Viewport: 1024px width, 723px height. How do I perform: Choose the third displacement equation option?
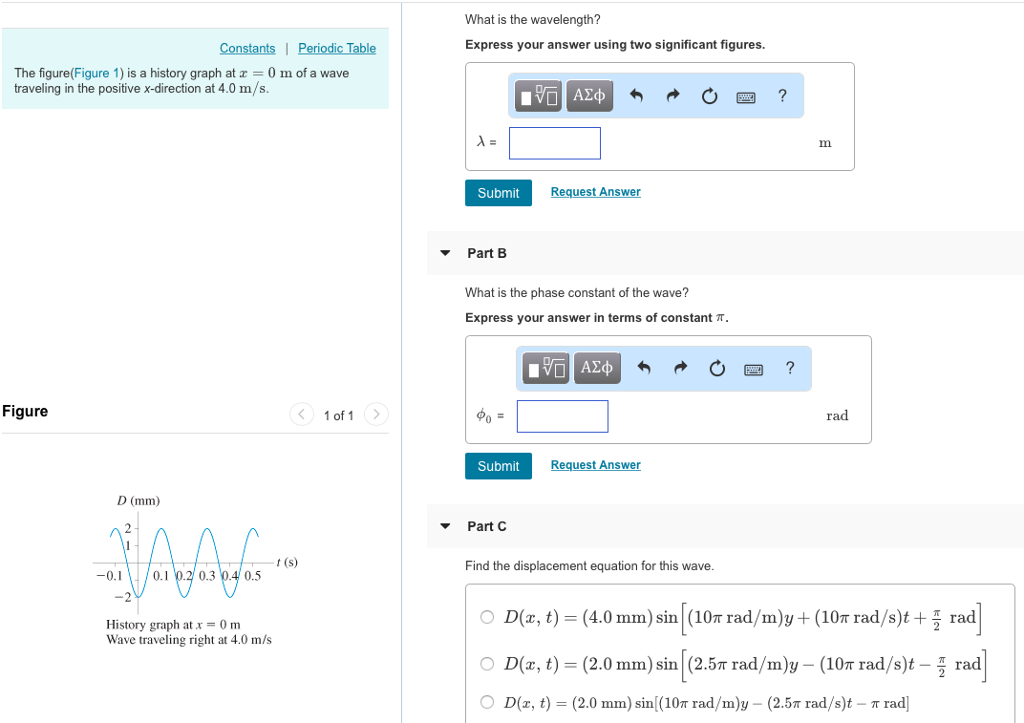coord(487,704)
